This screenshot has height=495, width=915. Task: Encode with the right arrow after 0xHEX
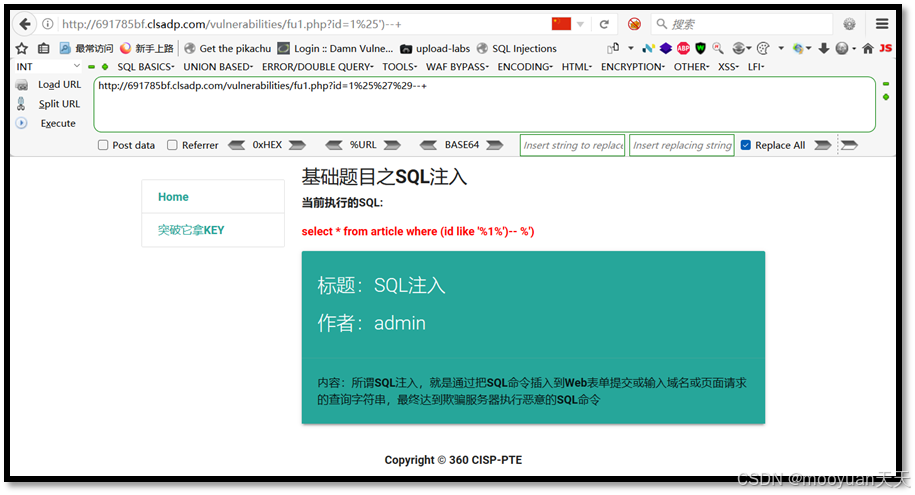[297, 145]
